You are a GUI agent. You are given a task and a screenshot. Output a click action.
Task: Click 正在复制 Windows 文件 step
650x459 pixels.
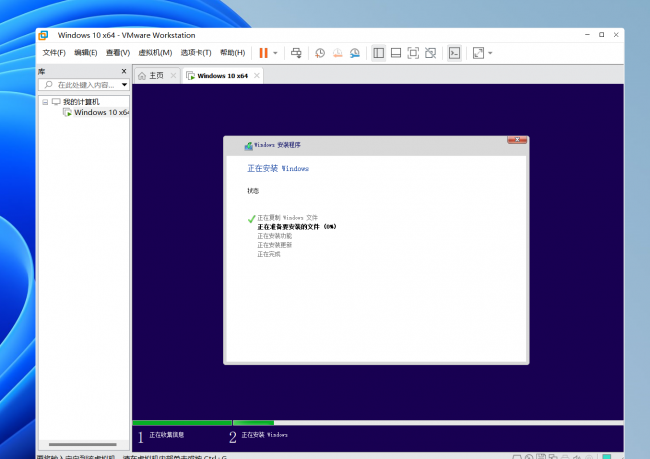coord(287,218)
